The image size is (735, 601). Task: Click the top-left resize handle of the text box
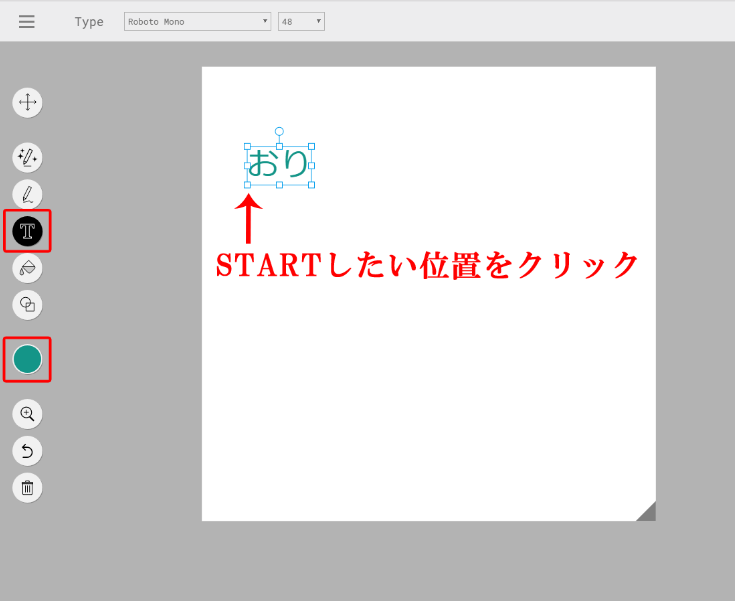[x=248, y=146]
